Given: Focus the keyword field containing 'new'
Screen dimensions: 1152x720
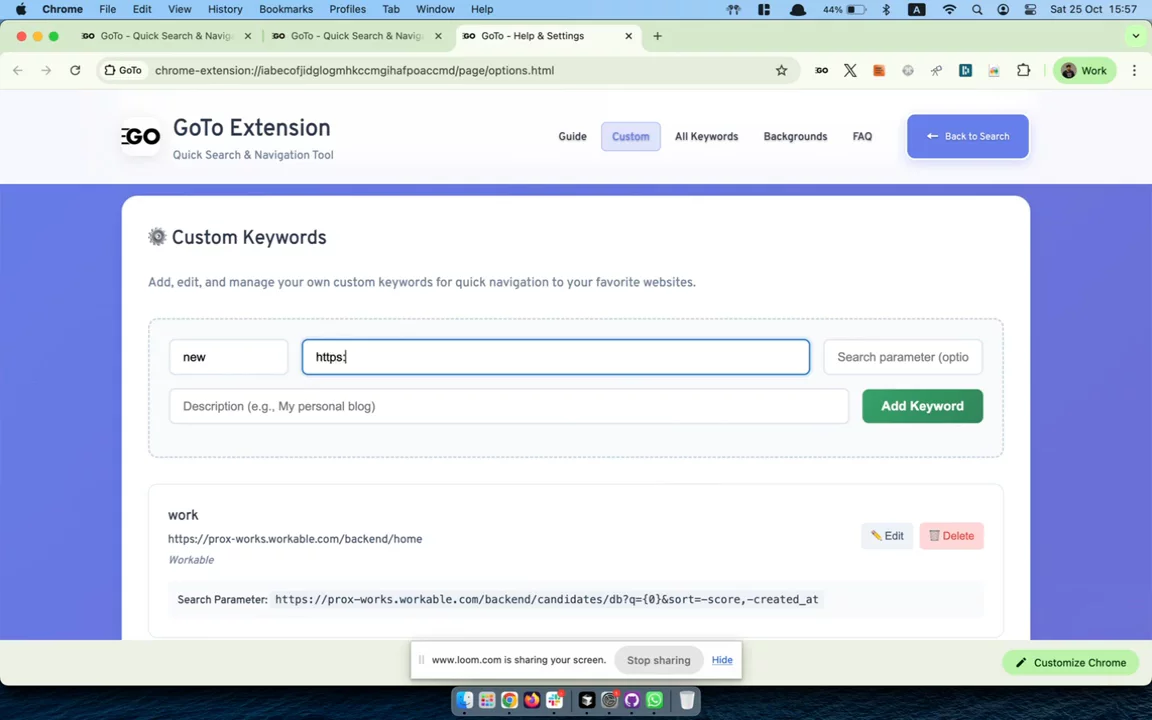Looking at the screenshot, I should 228,357.
